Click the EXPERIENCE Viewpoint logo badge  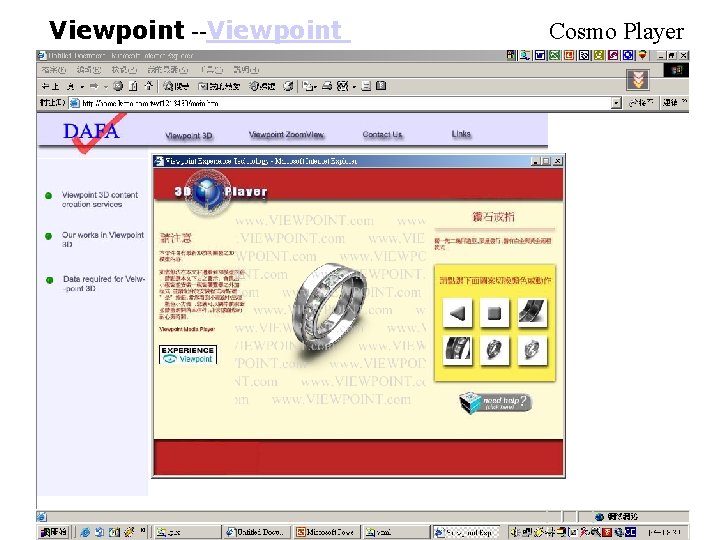click(188, 354)
